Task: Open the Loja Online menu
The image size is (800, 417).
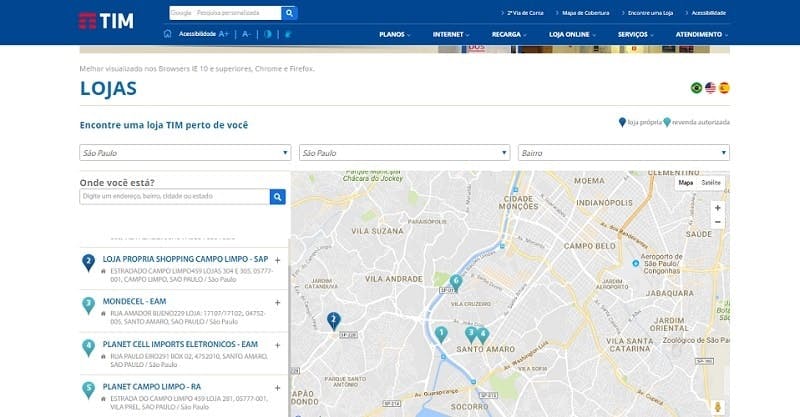Action: [x=572, y=34]
